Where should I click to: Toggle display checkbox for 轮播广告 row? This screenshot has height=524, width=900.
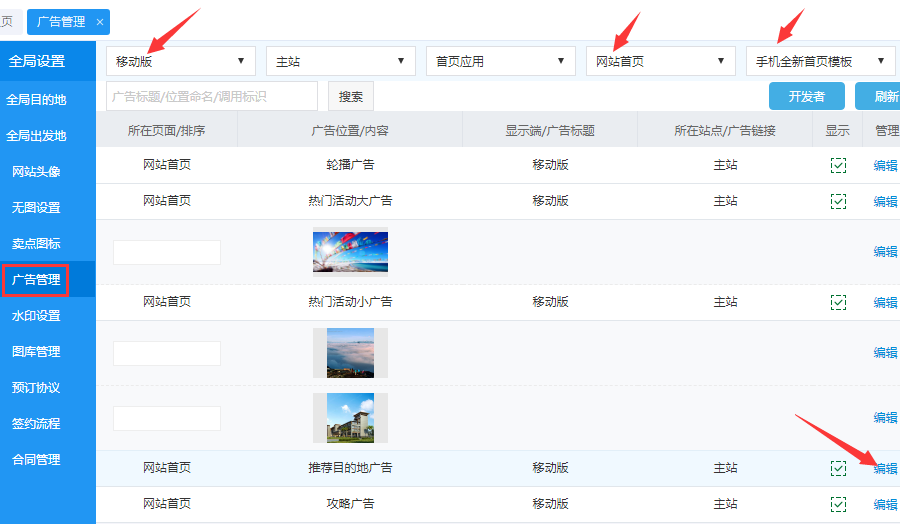[x=838, y=165]
